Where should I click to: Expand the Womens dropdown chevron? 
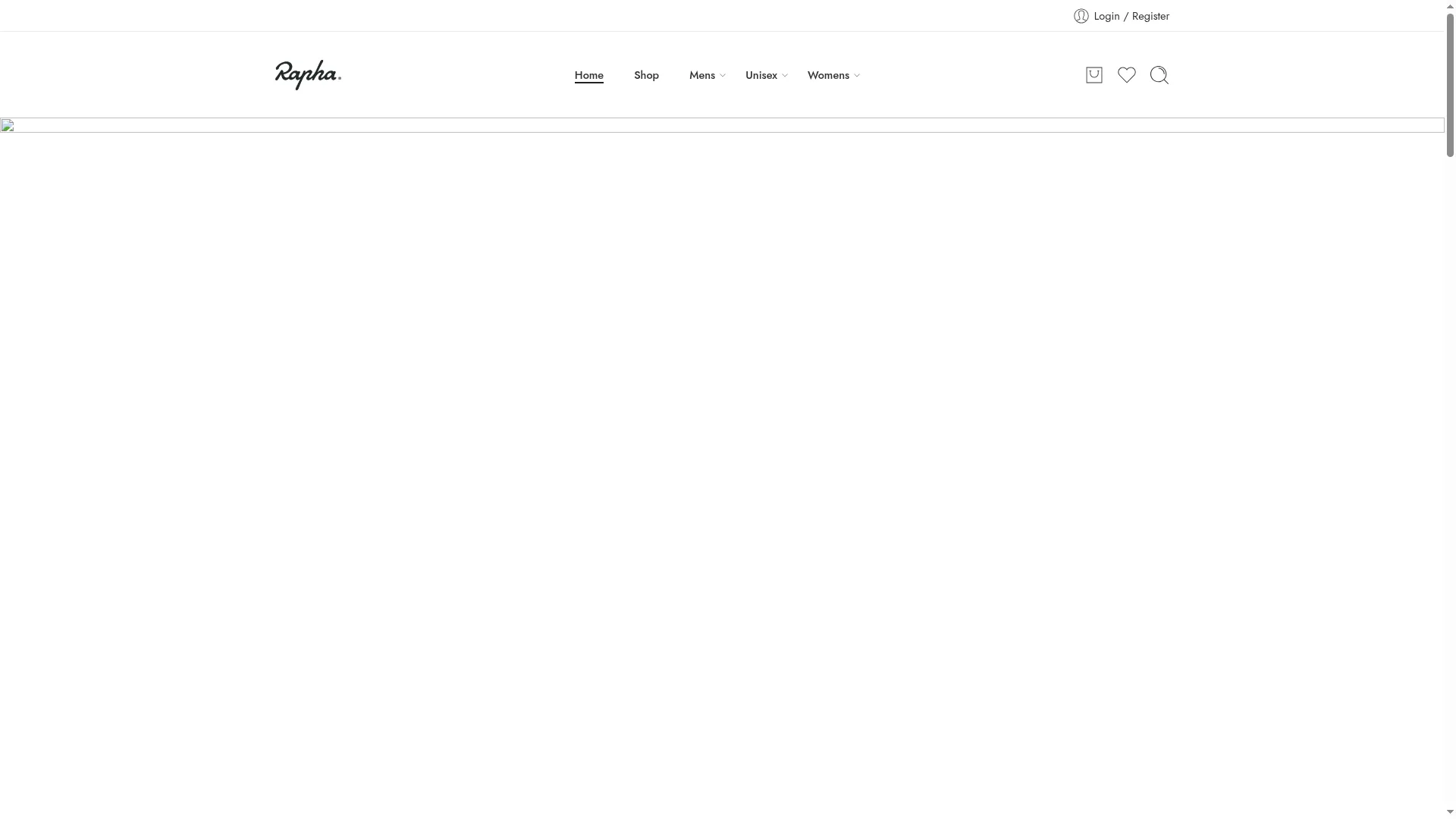(x=857, y=76)
